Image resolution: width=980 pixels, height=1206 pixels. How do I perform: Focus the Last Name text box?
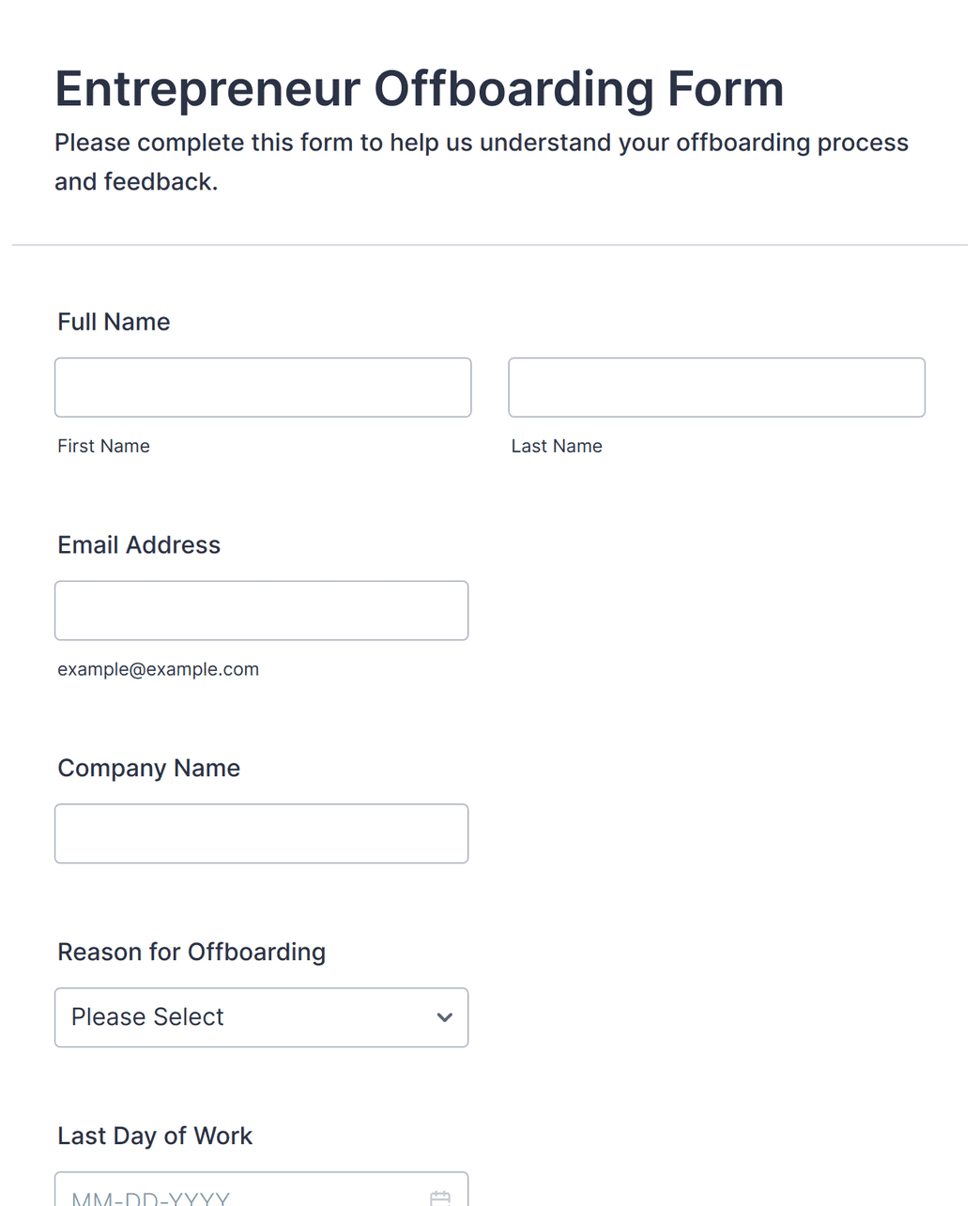pyautogui.click(x=716, y=387)
